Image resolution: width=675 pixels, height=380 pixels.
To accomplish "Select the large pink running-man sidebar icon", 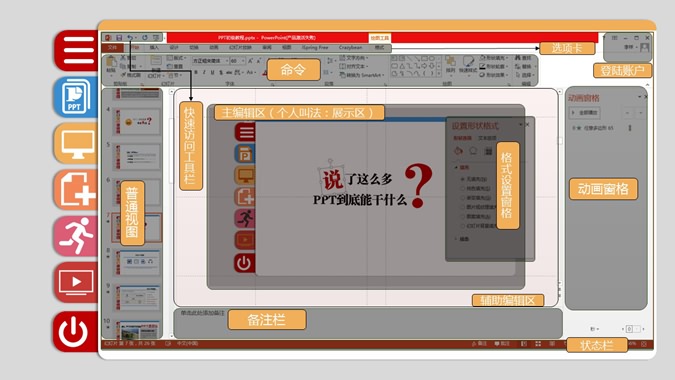I will [76, 236].
